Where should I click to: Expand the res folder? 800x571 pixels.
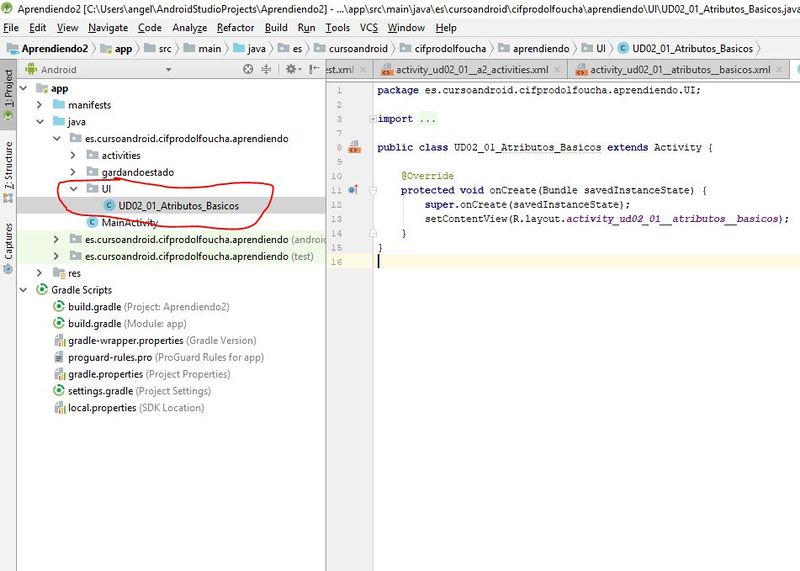coord(39,273)
